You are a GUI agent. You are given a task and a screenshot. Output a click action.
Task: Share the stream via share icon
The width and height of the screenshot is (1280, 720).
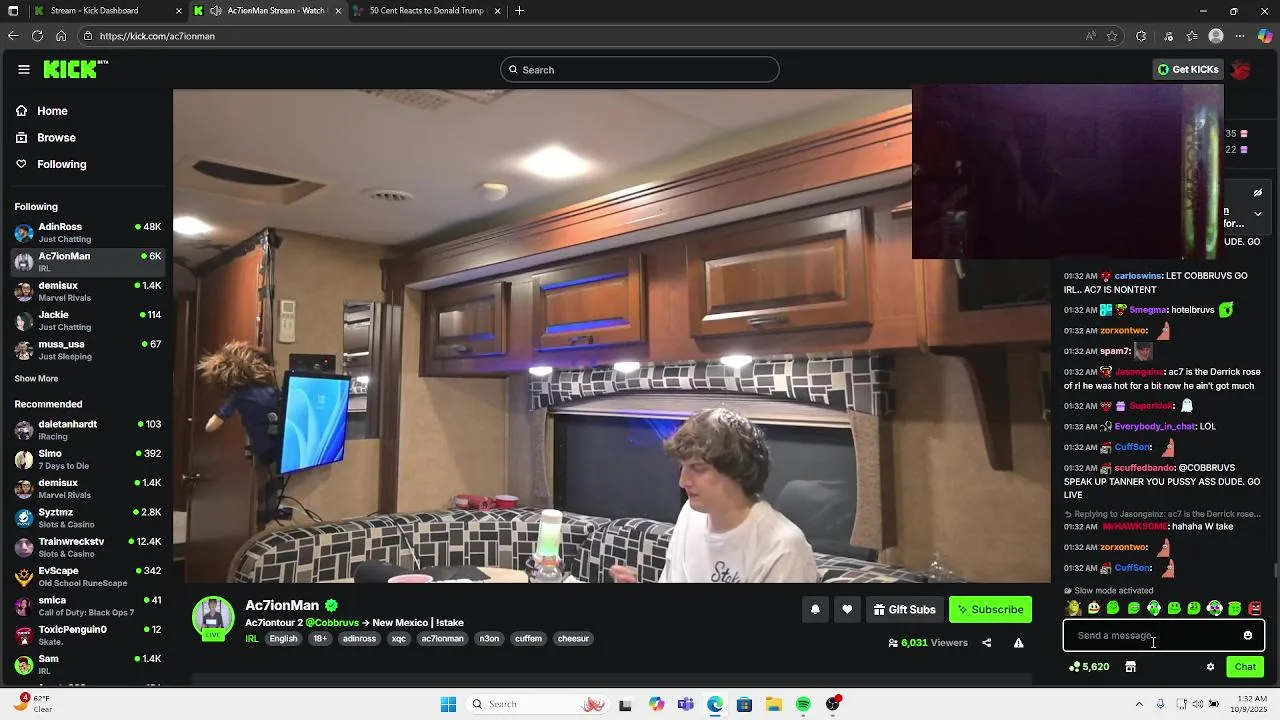click(987, 643)
